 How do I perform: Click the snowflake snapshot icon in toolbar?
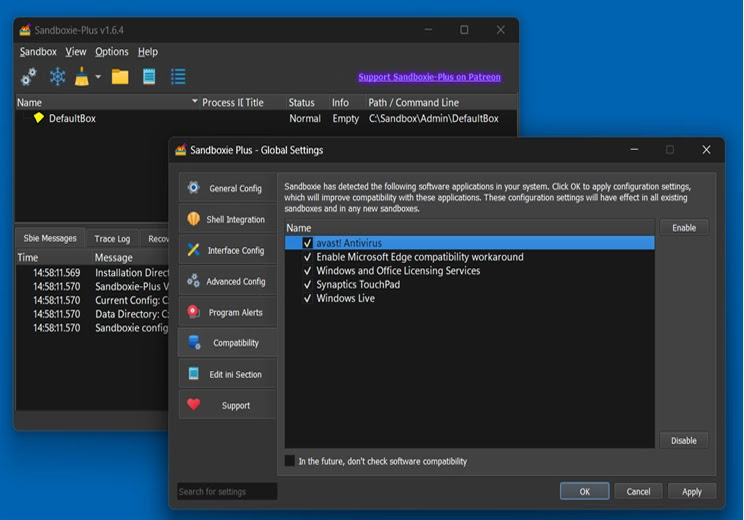57,76
